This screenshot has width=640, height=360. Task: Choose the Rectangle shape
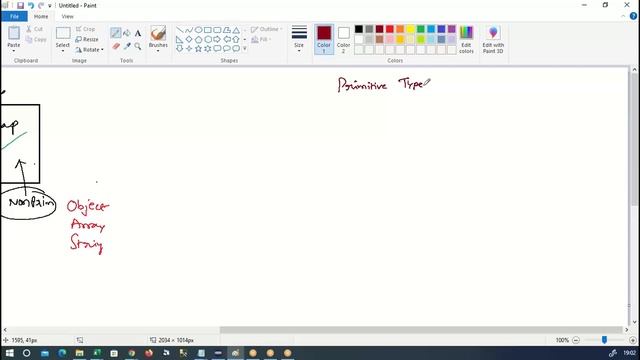click(x=208, y=30)
